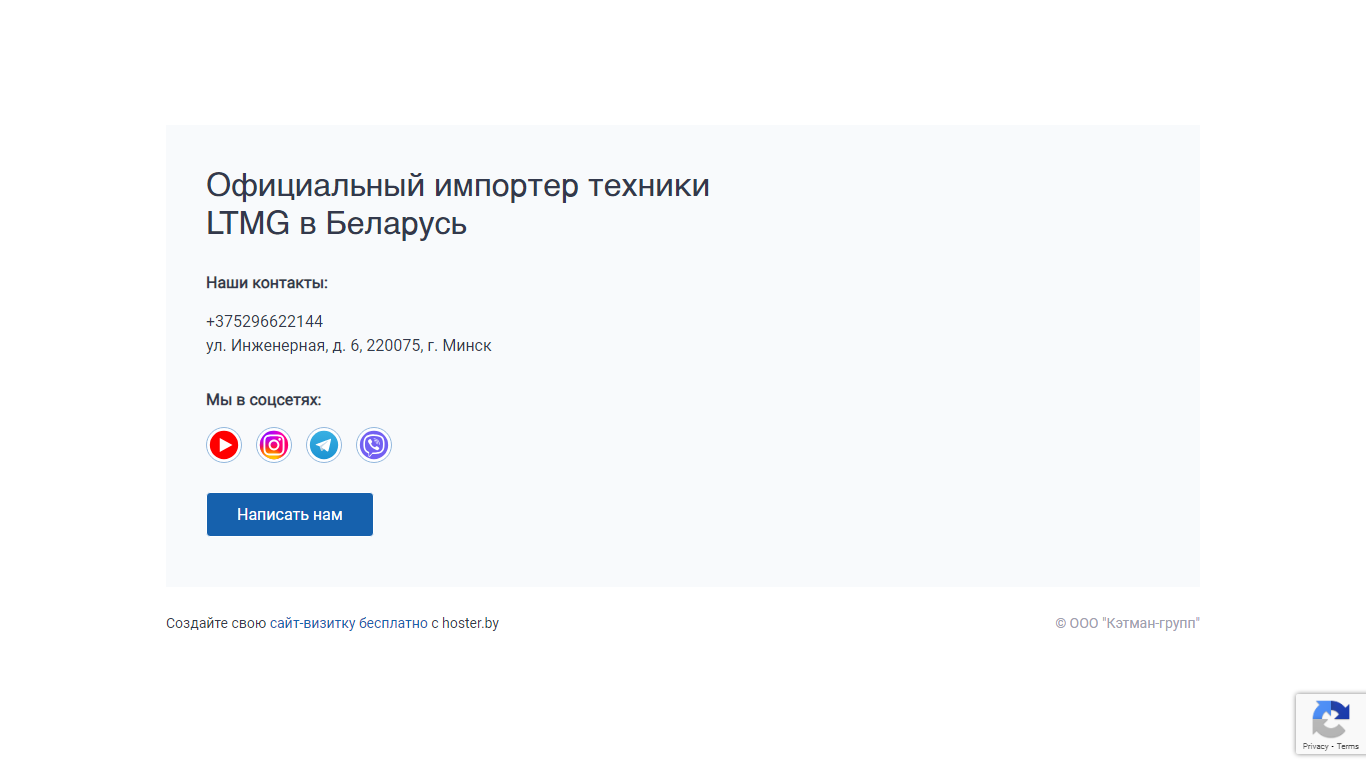
Task: Click phone number +375296622144
Action: [264, 321]
